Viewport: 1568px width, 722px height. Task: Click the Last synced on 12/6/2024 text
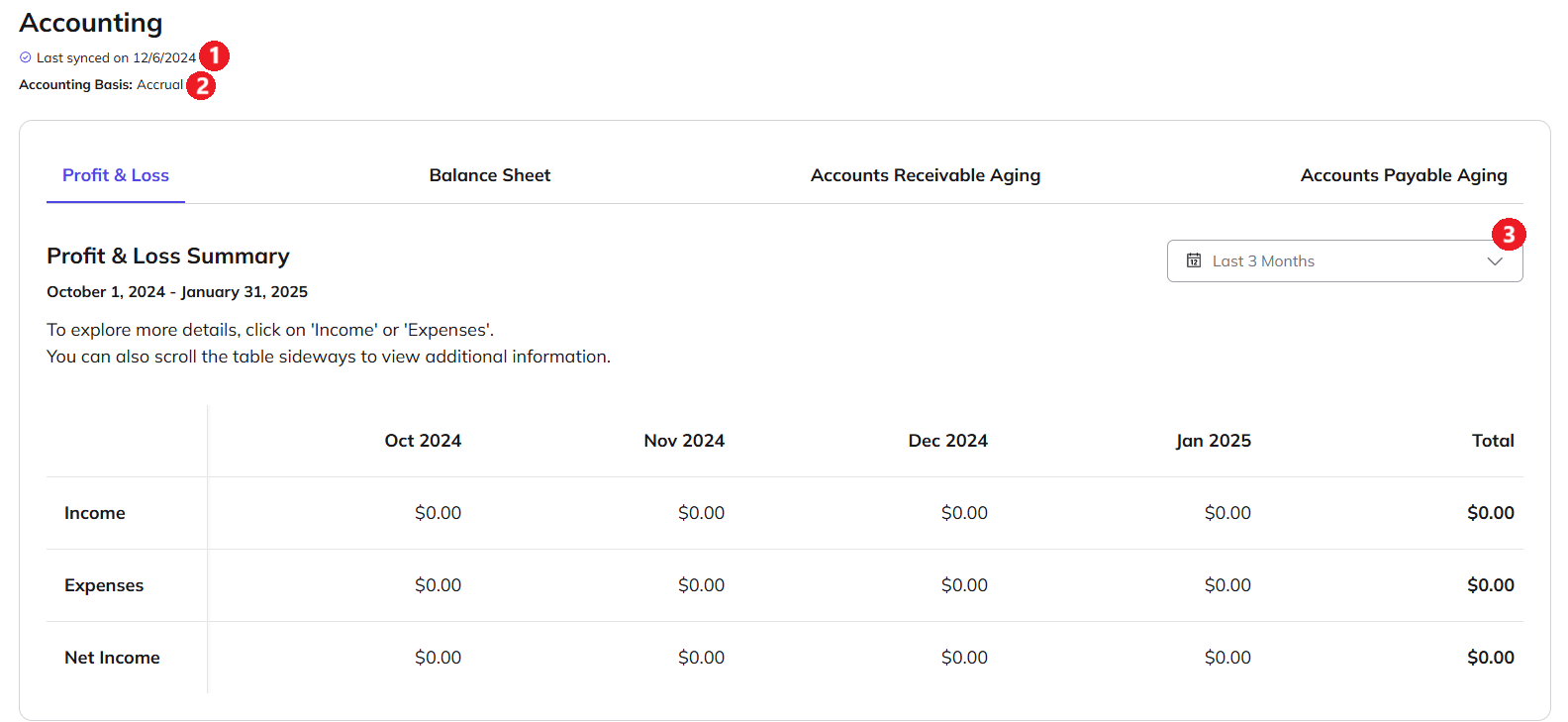(116, 57)
